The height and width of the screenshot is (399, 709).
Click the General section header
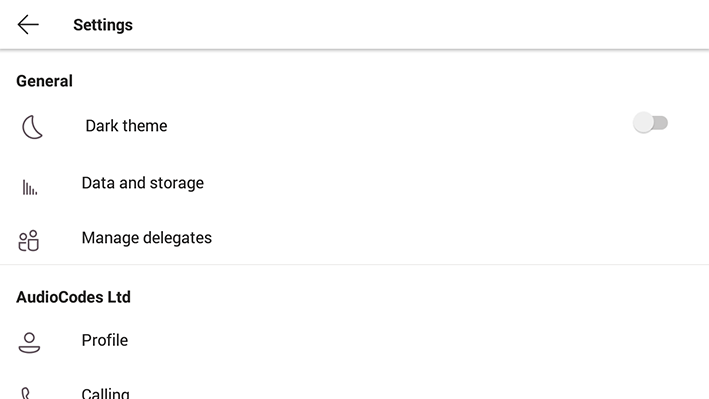click(44, 81)
